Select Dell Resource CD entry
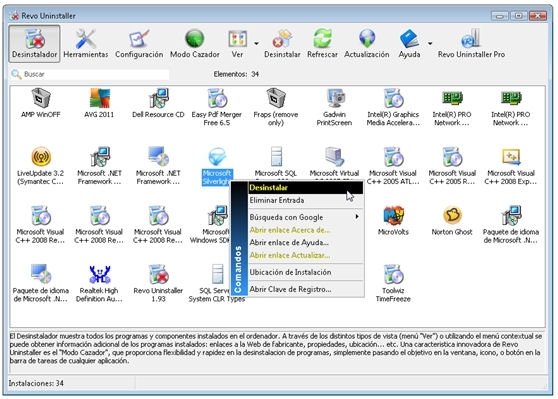Viewport: 558px width, 399px height. 158,104
